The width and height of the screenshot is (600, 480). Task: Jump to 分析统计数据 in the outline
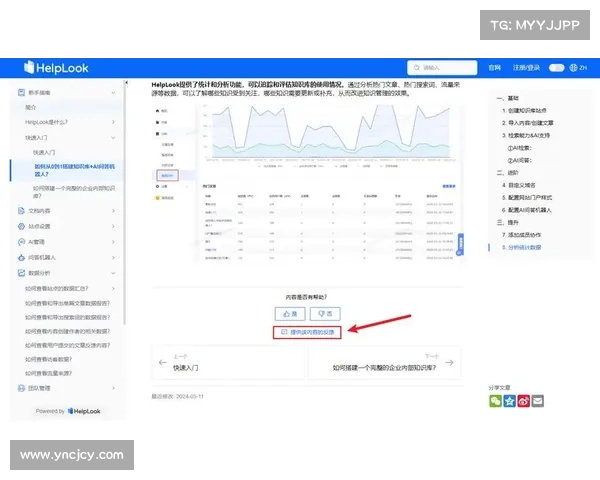[527, 246]
